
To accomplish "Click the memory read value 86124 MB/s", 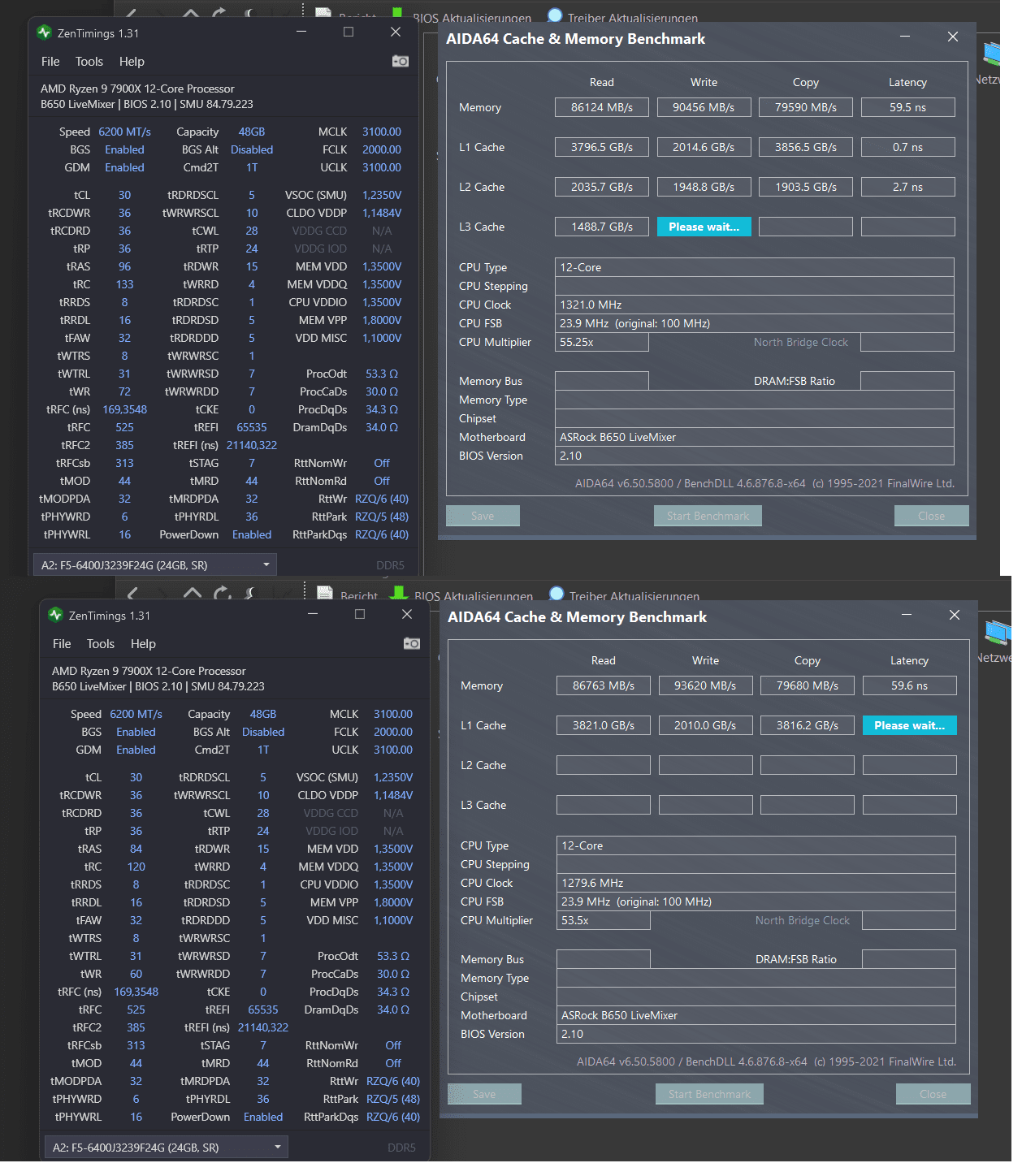I will tap(602, 107).
